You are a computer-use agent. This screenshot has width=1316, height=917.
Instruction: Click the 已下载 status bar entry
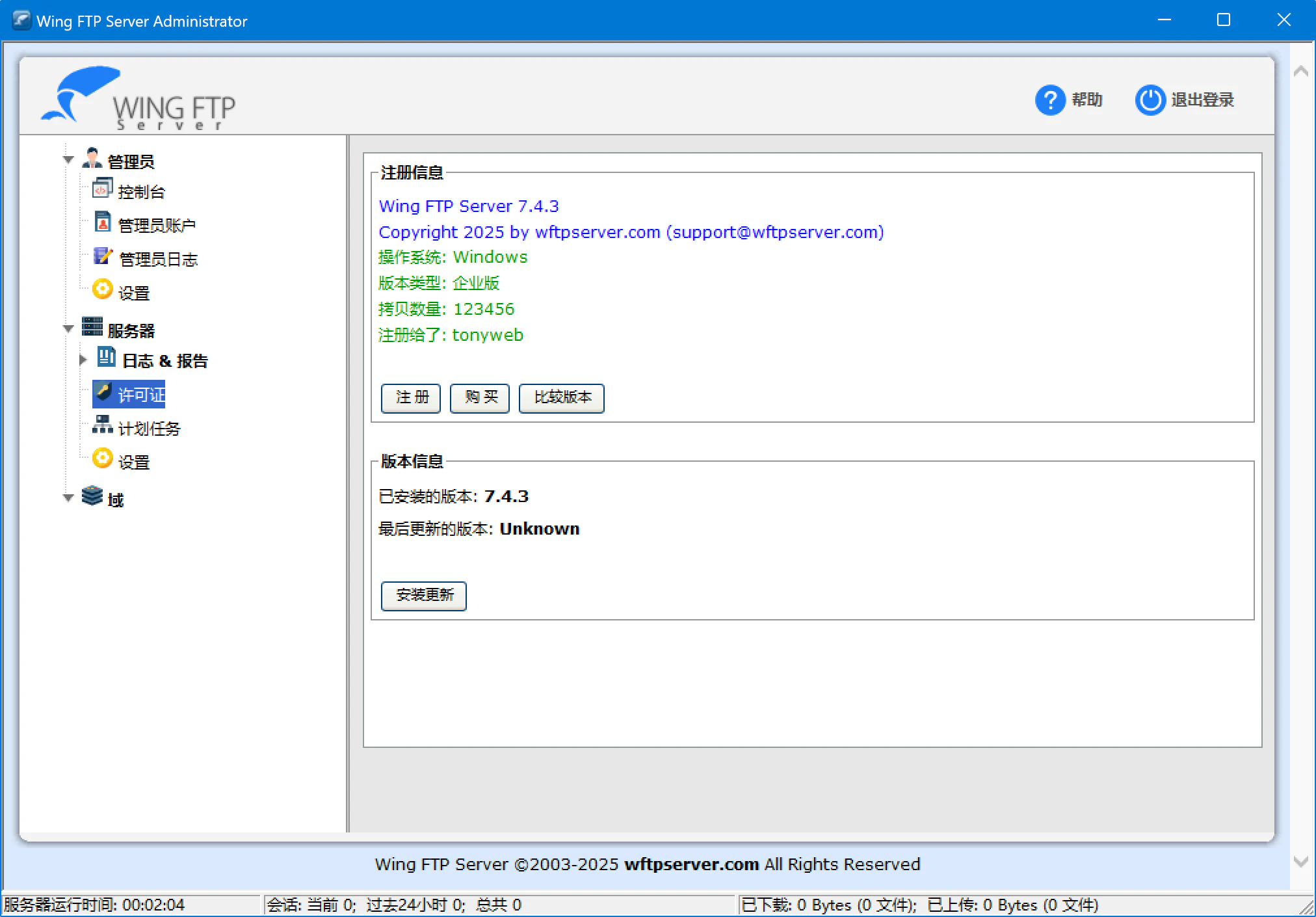[829, 905]
